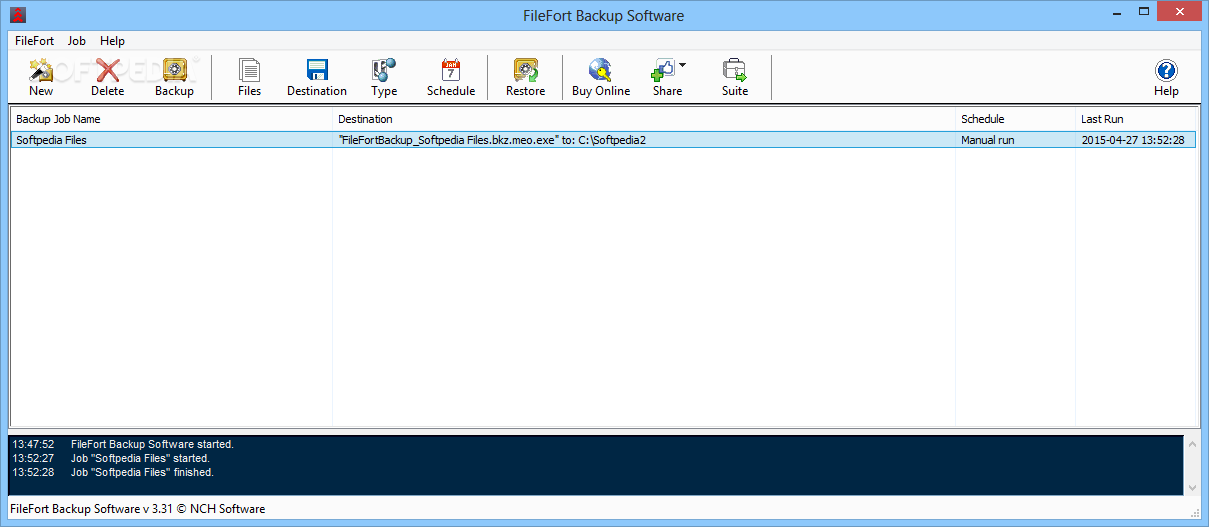Image resolution: width=1209 pixels, height=527 pixels.
Task: Sort by Last Run column header
Action: point(1136,119)
